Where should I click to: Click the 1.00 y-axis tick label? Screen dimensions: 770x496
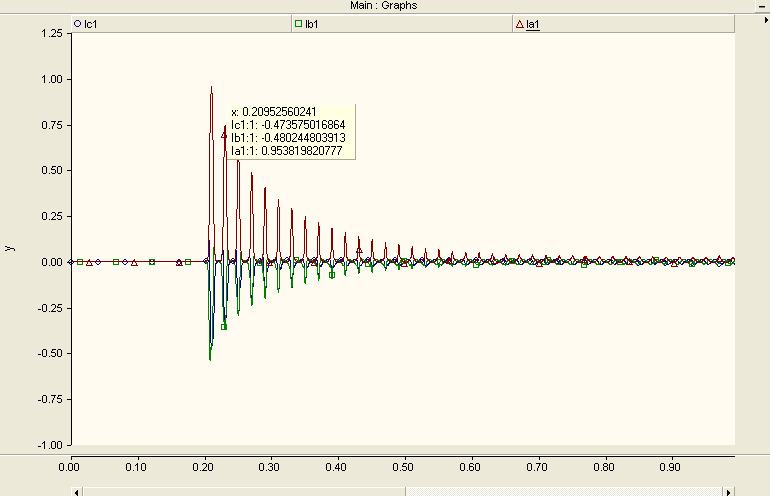52,79
